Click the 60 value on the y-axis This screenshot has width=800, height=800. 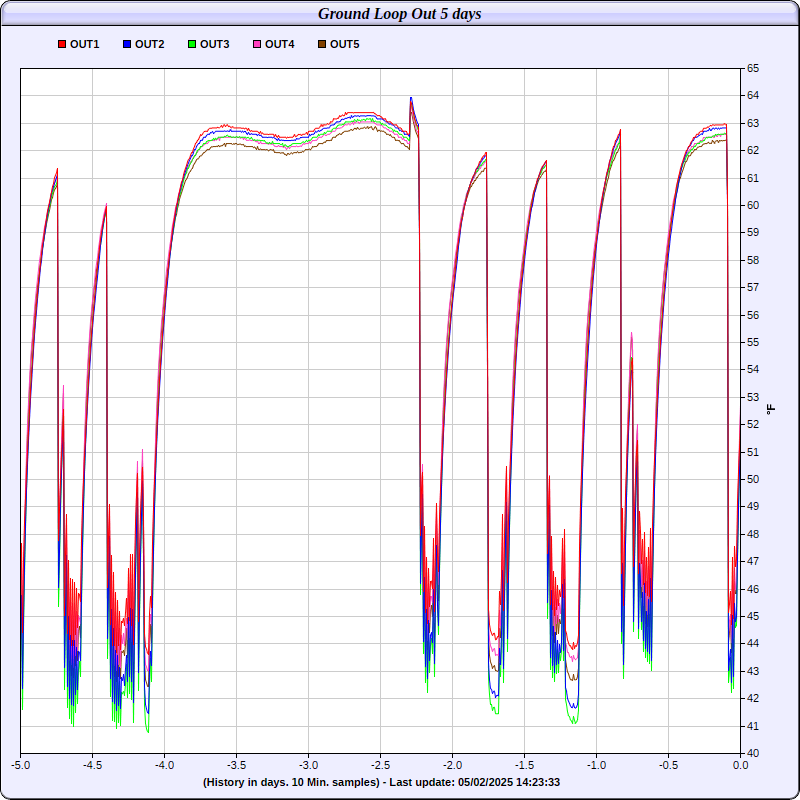pyautogui.click(x=753, y=206)
